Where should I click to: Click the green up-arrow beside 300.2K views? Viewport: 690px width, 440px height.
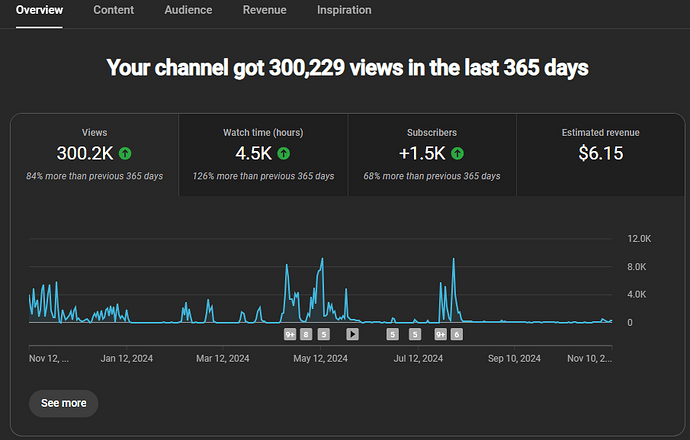tap(125, 154)
